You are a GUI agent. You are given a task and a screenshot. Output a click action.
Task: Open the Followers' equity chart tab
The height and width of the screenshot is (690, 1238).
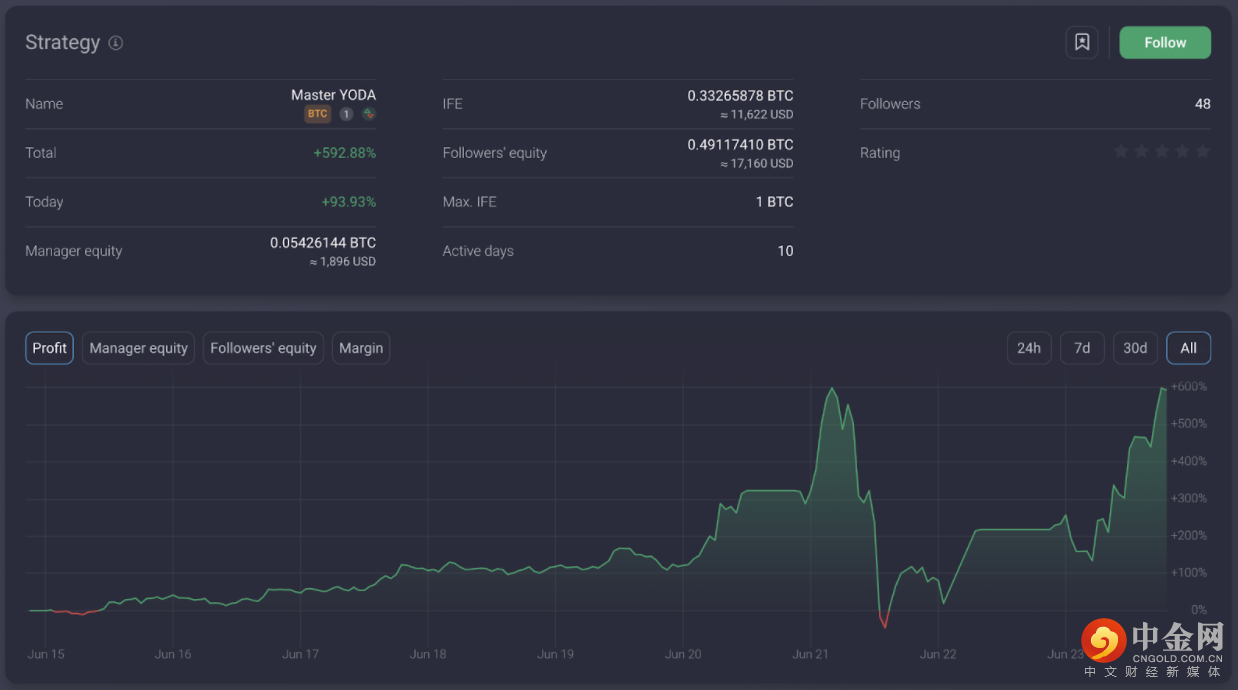(x=263, y=348)
